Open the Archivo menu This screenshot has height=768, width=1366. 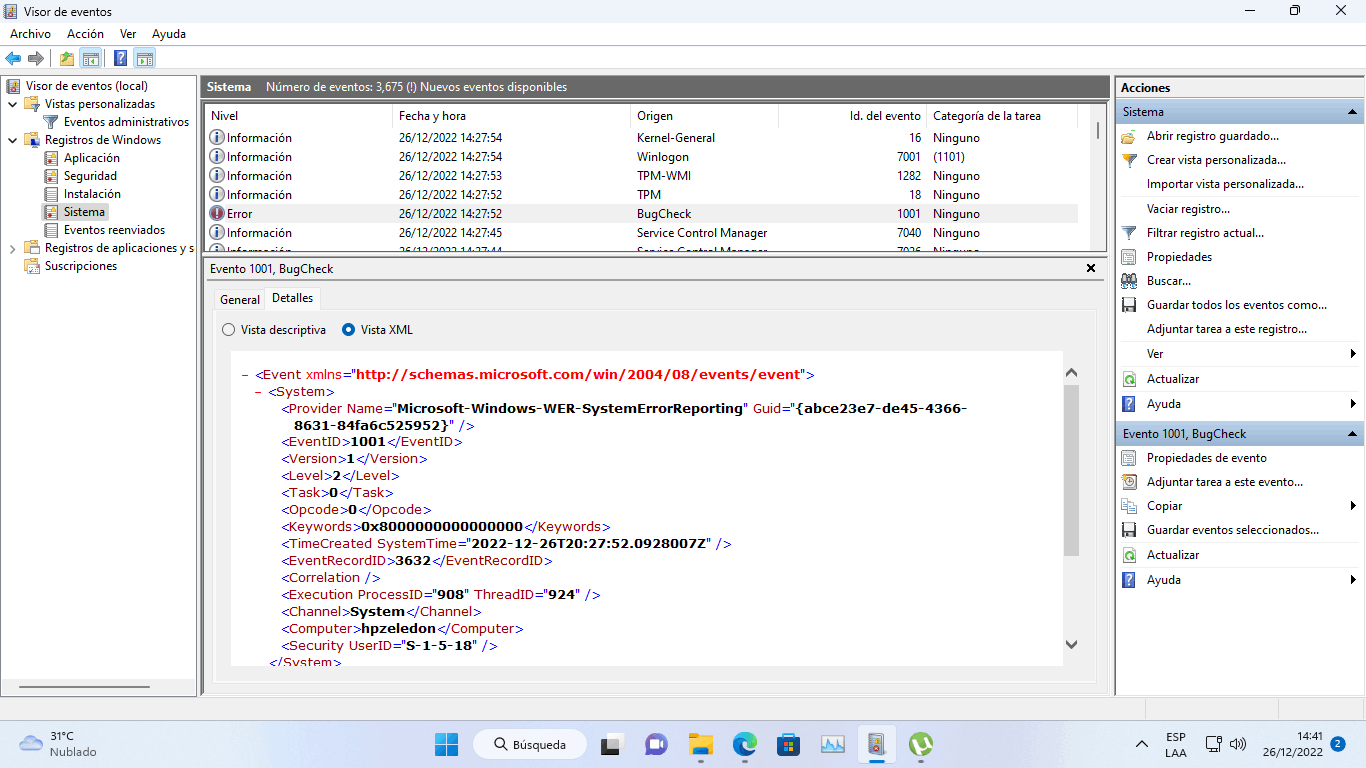click(30, 34)
